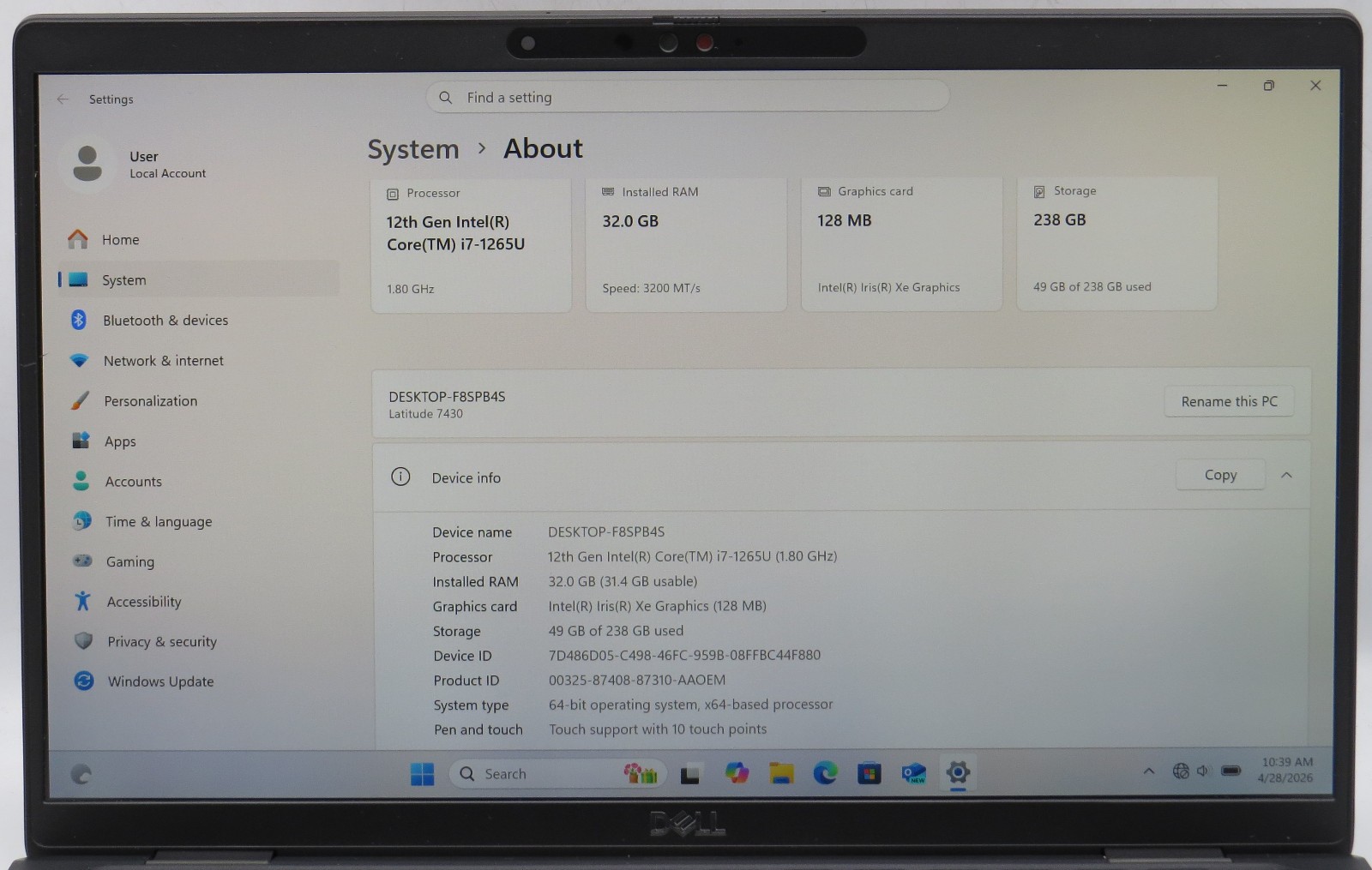Show hidden icons tray chevron
The width and height of the screenshot is (1372, 870).
point(1149,771)
